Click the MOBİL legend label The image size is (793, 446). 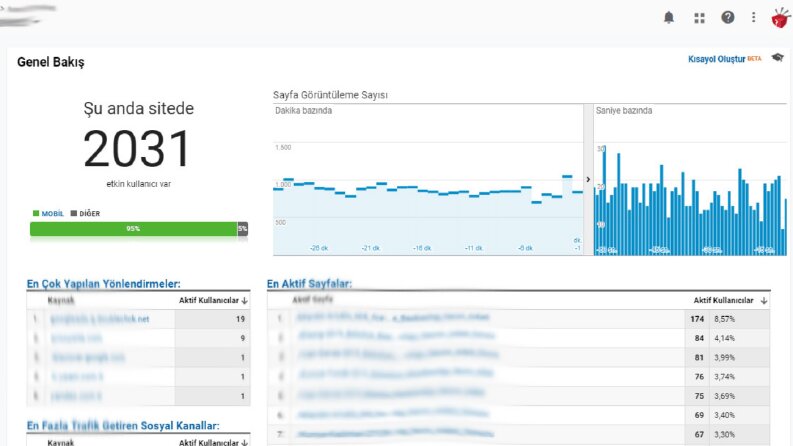point(53,214)
